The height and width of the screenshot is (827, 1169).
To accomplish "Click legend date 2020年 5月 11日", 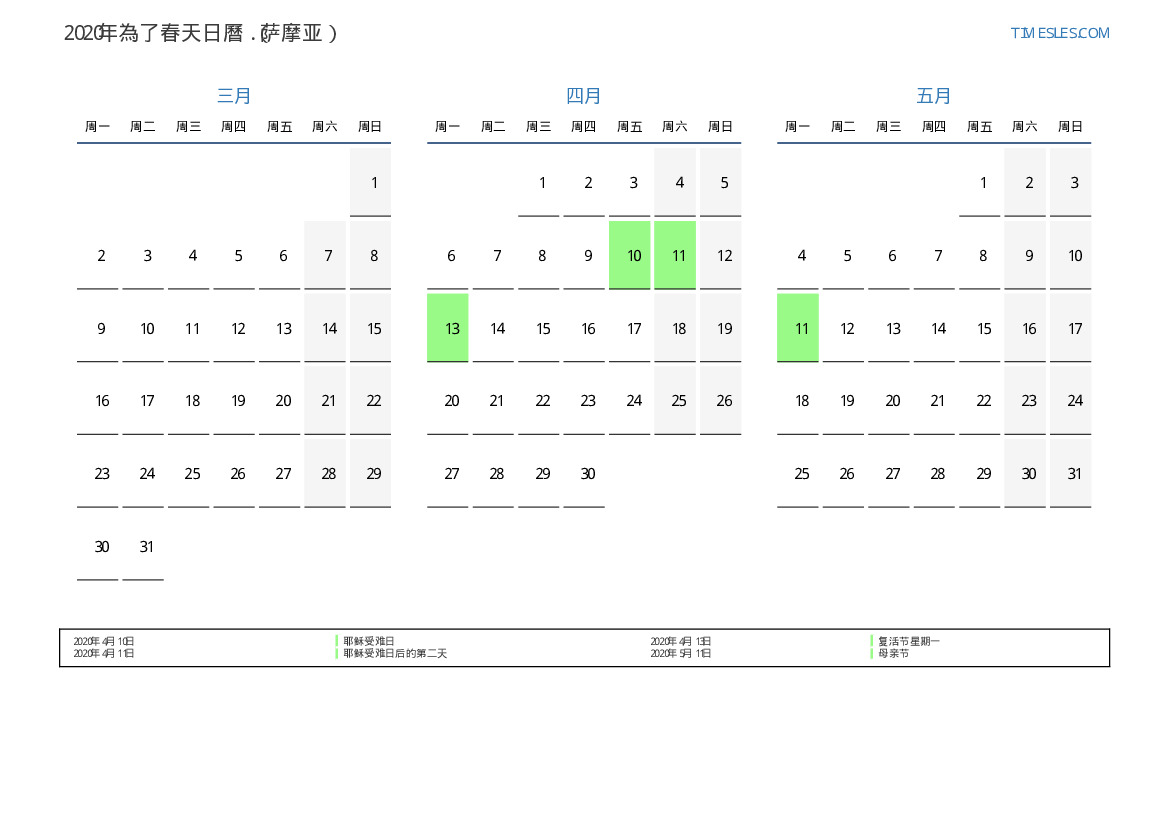I will [681, 653].
